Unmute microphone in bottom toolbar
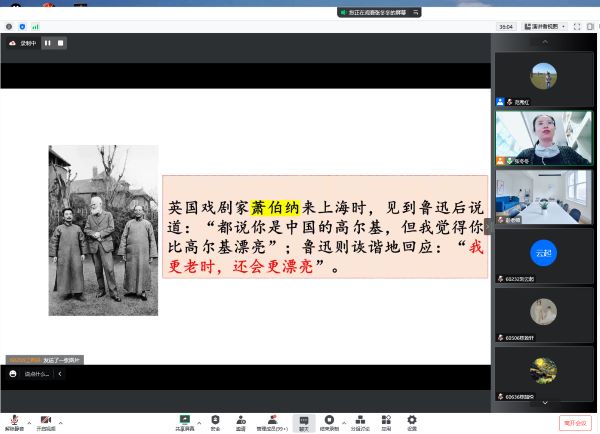This screenshot has width=600, height=434. 15,422
